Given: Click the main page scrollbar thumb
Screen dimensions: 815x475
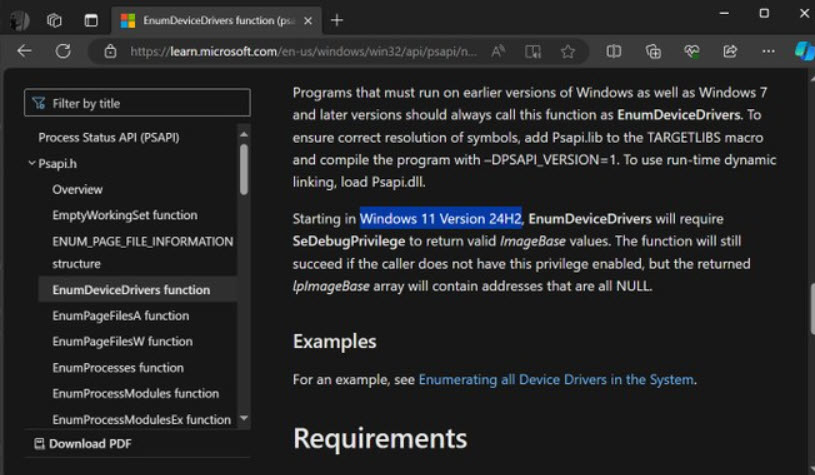Looking at the screenshot, I should (x=812, y=309).
